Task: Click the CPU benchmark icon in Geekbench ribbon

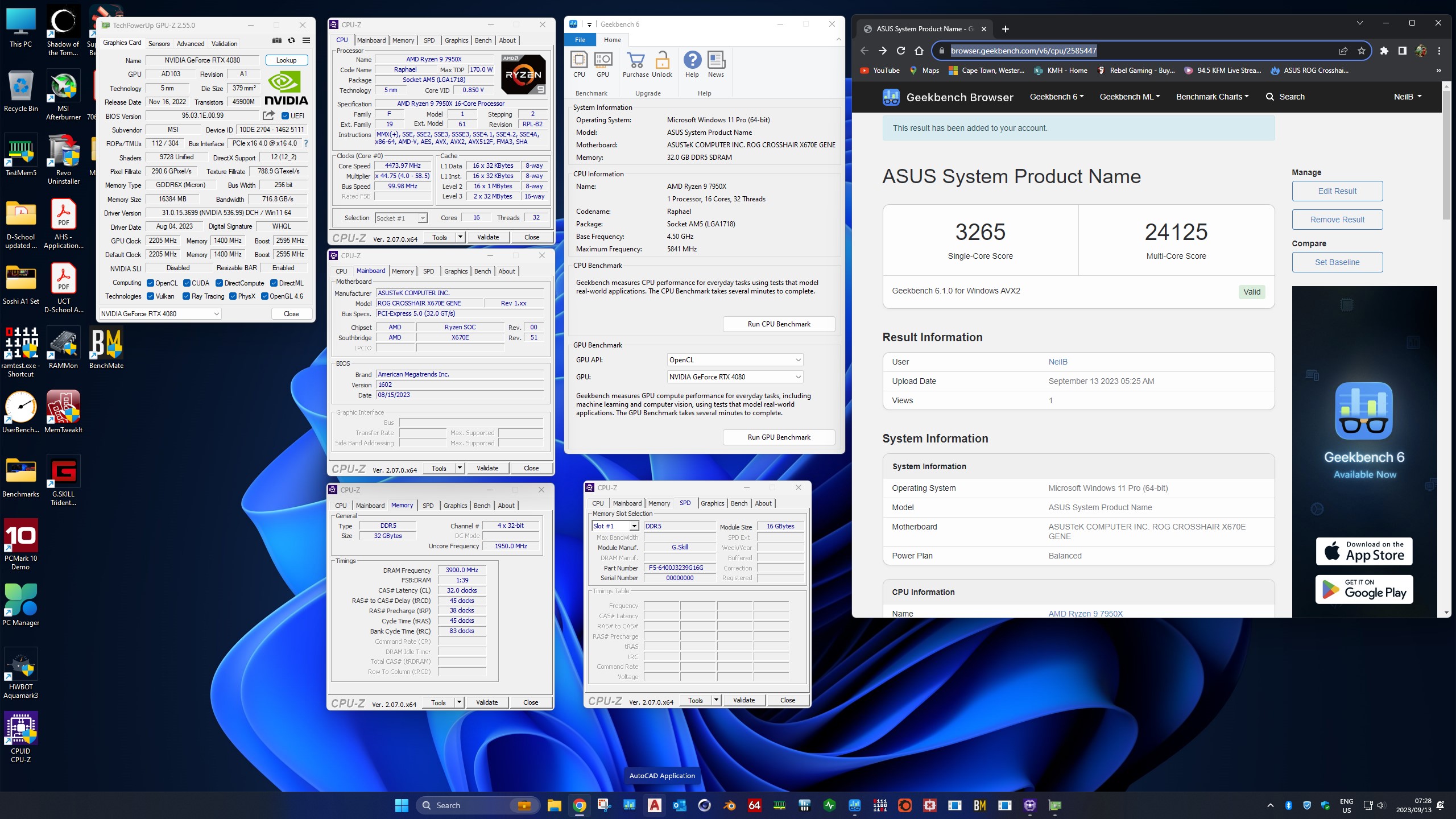Action: pos(579,64)
